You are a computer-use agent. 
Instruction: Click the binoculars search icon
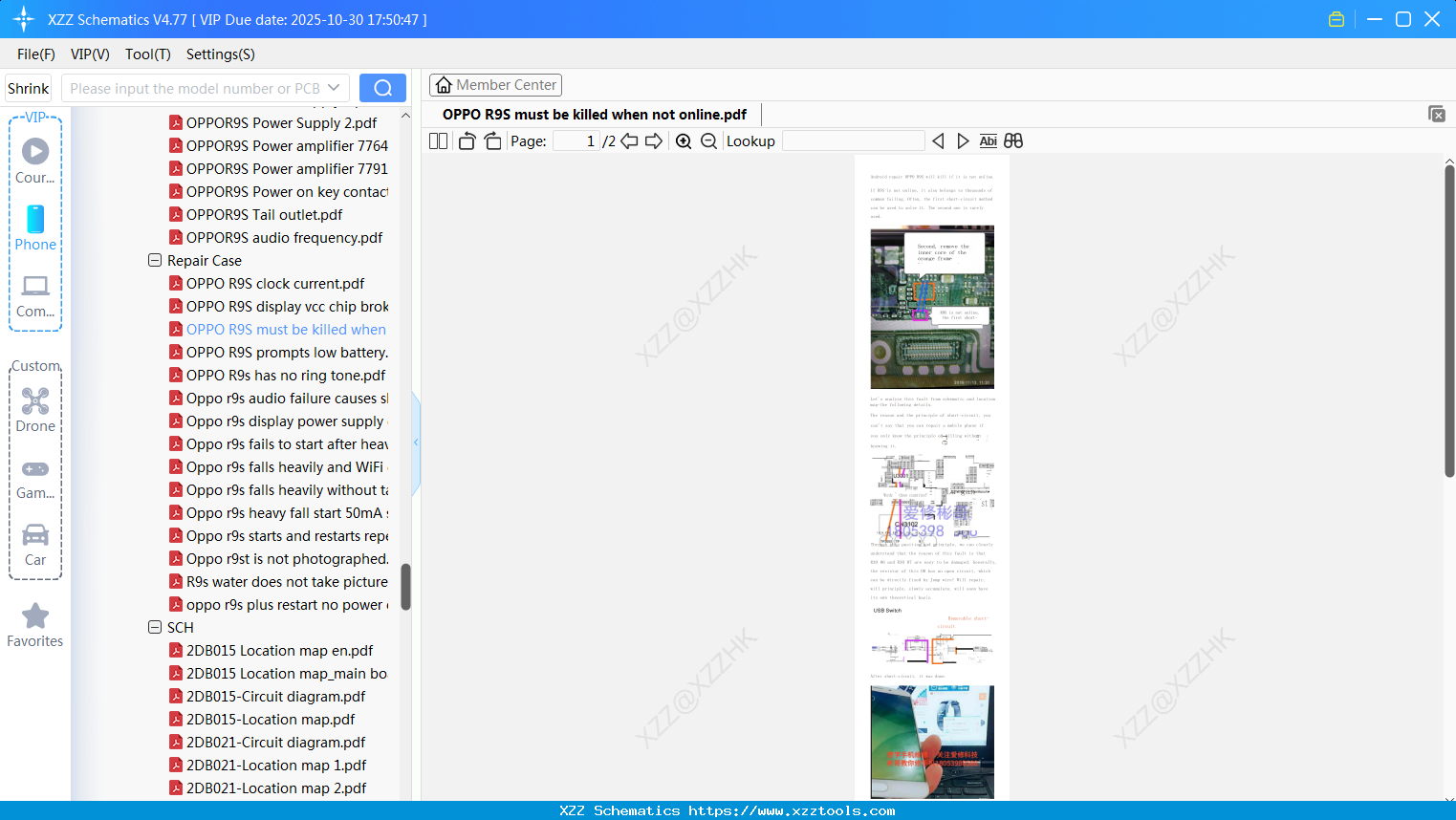[1013, 141]
